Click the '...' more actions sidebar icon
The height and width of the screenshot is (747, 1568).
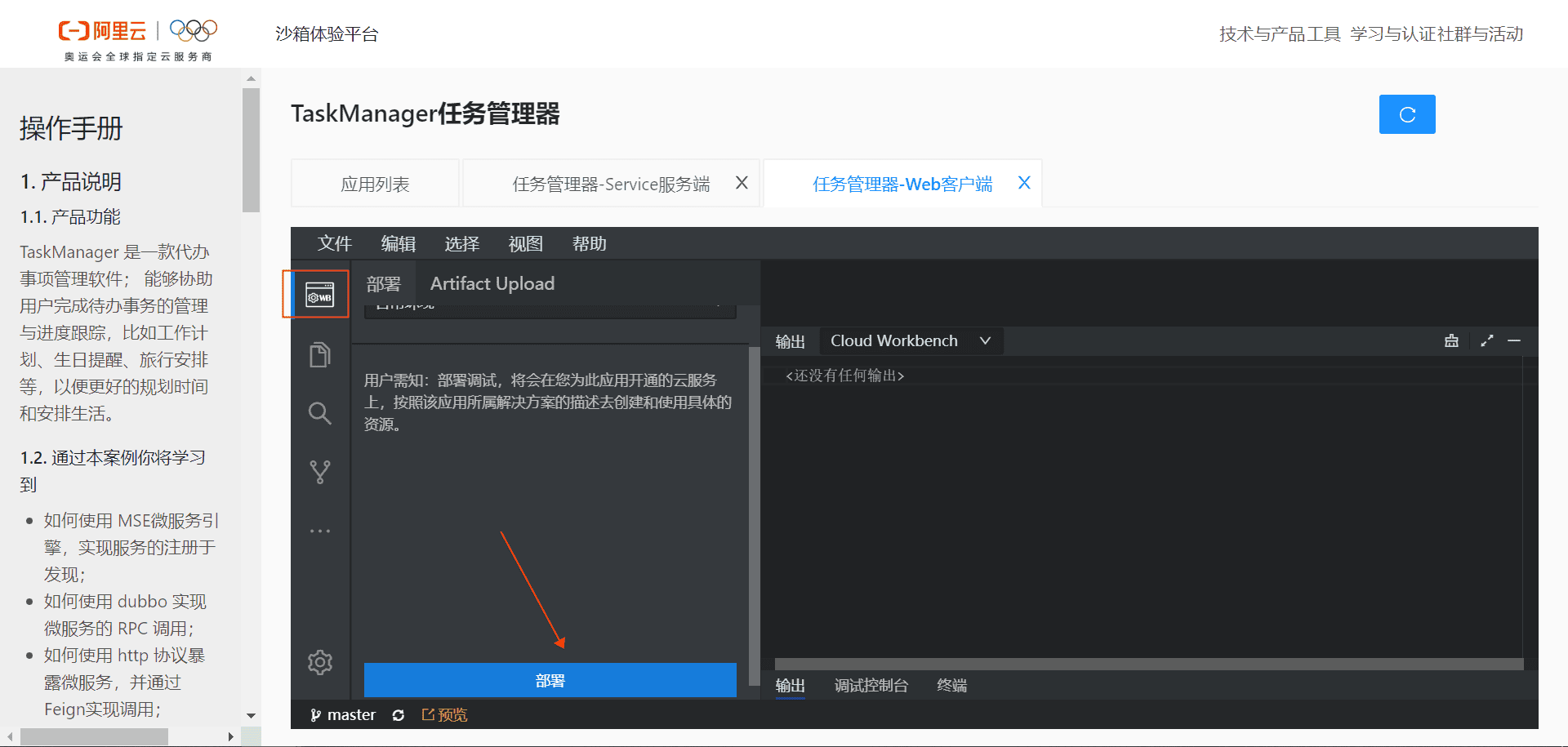[x=319, y=530]
